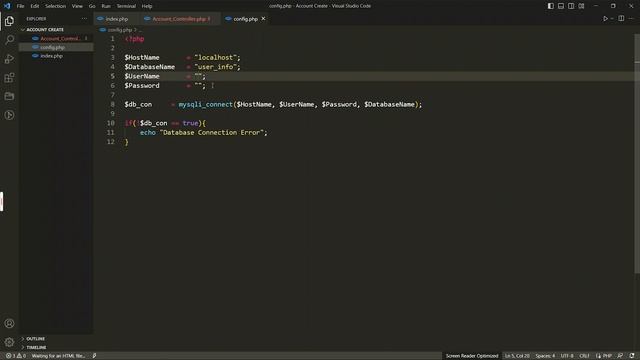This screenshot has height=360, width=640.
Task: Open the Run menu
Action: [106, 6]
